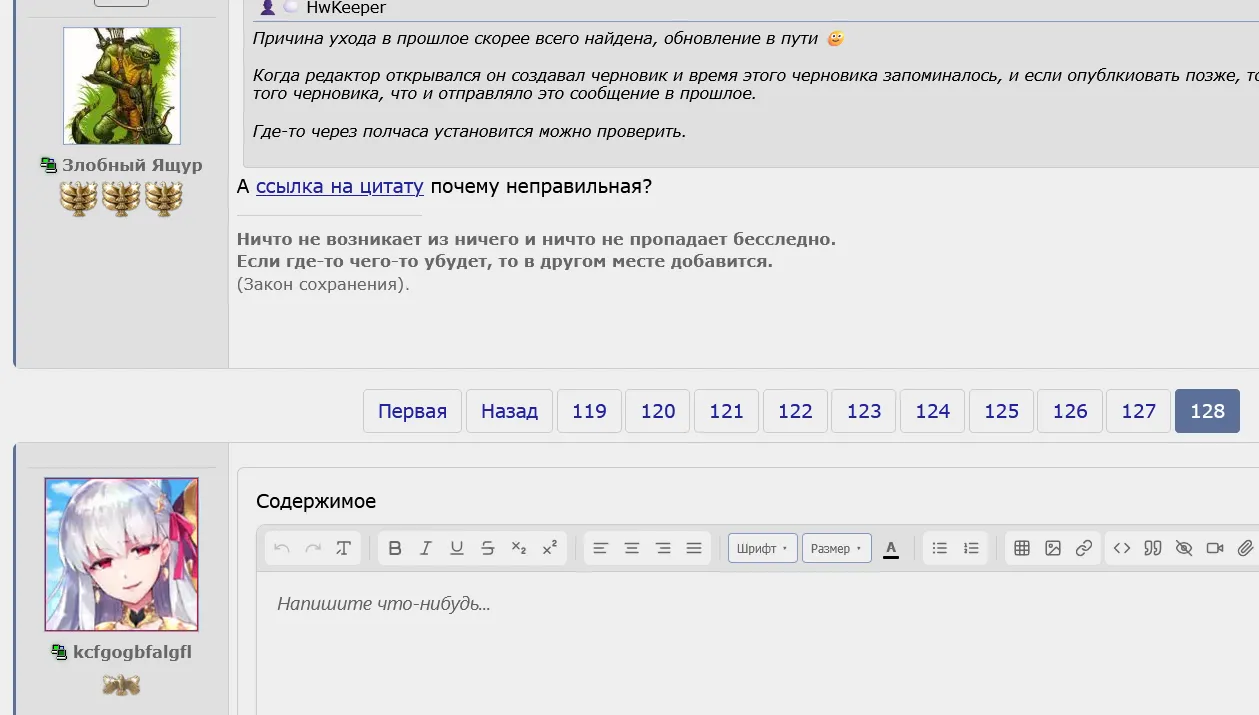The height and width of the screenshot is (715, 1259).
Task: Insert a code block
Action: [x=1122, y=548]
